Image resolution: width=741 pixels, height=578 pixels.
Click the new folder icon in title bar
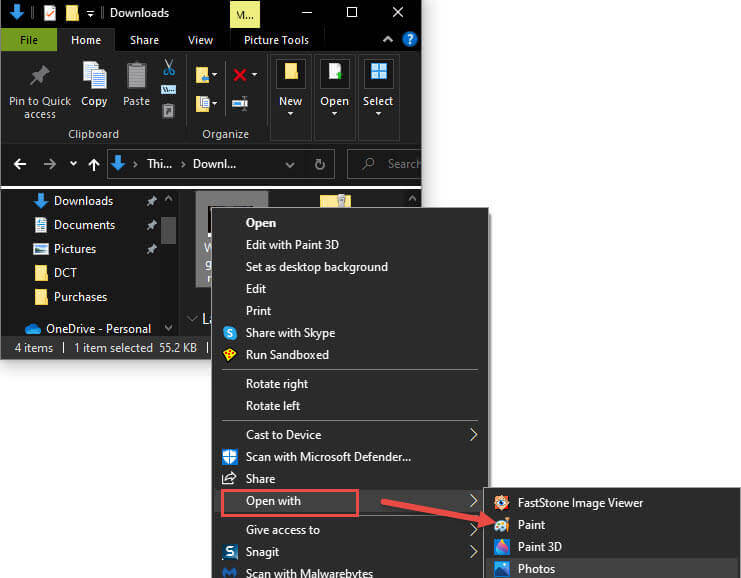[x=72, y=13]
